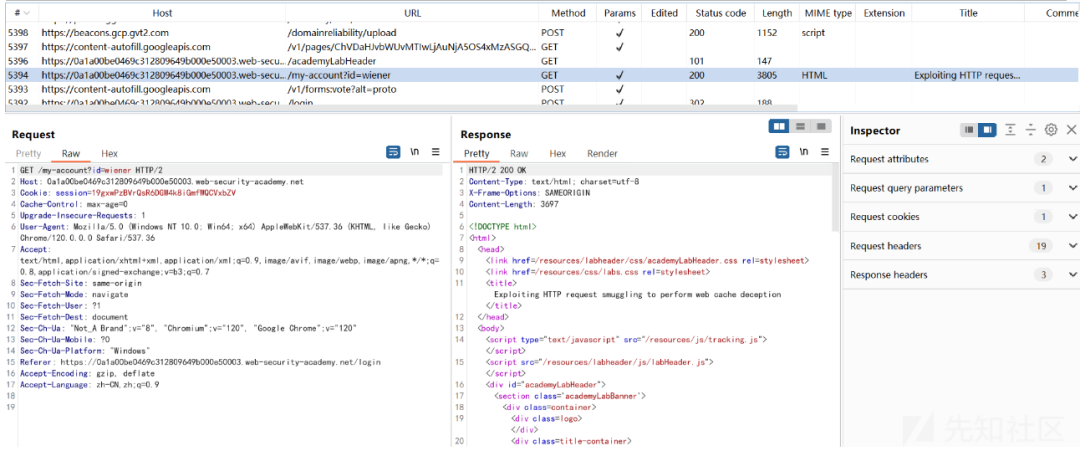Screen dimensions: 1080x451
Task: Open hamburger options menu in Response panel
Action: (x=824, y=152)
